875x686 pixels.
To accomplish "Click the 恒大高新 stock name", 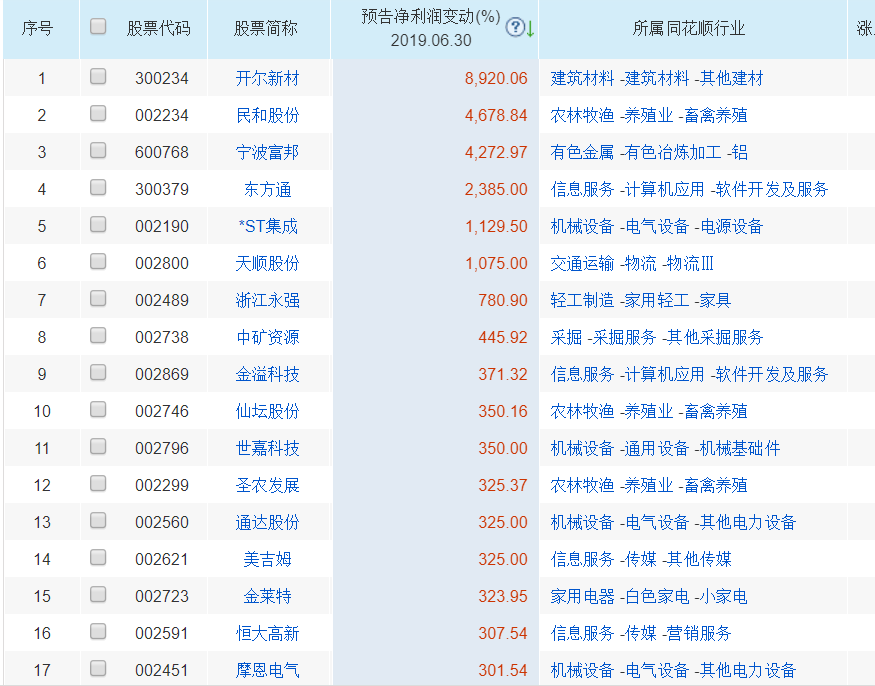I will coord(267,633).
